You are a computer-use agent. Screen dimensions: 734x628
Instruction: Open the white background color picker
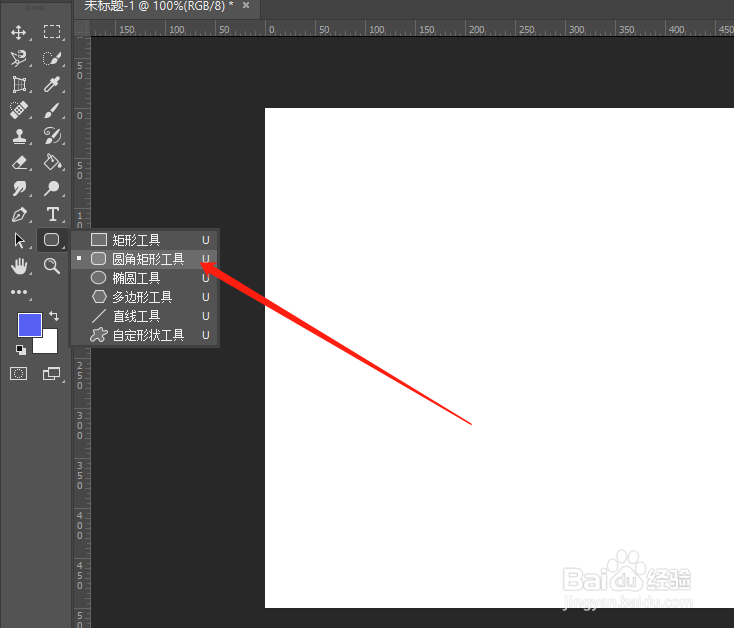pyautogui.click(x=50, y=345)
